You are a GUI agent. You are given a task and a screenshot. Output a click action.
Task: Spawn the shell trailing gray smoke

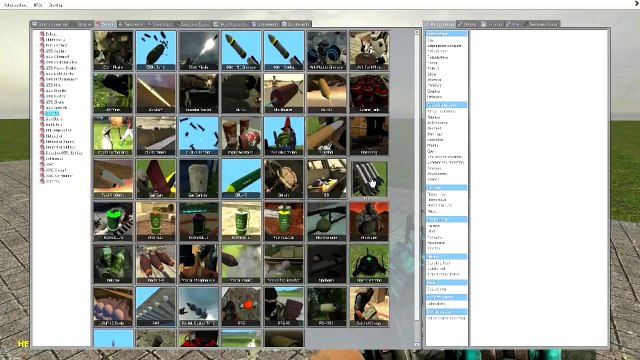(x=241, y=264)
